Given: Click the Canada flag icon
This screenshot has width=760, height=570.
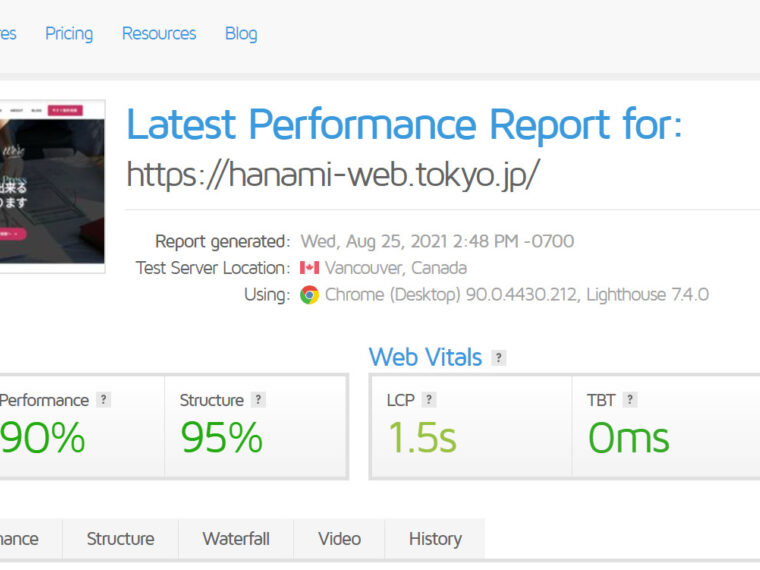Looking at the screenshot, I should pyautogui.click(x=309, y=268).
